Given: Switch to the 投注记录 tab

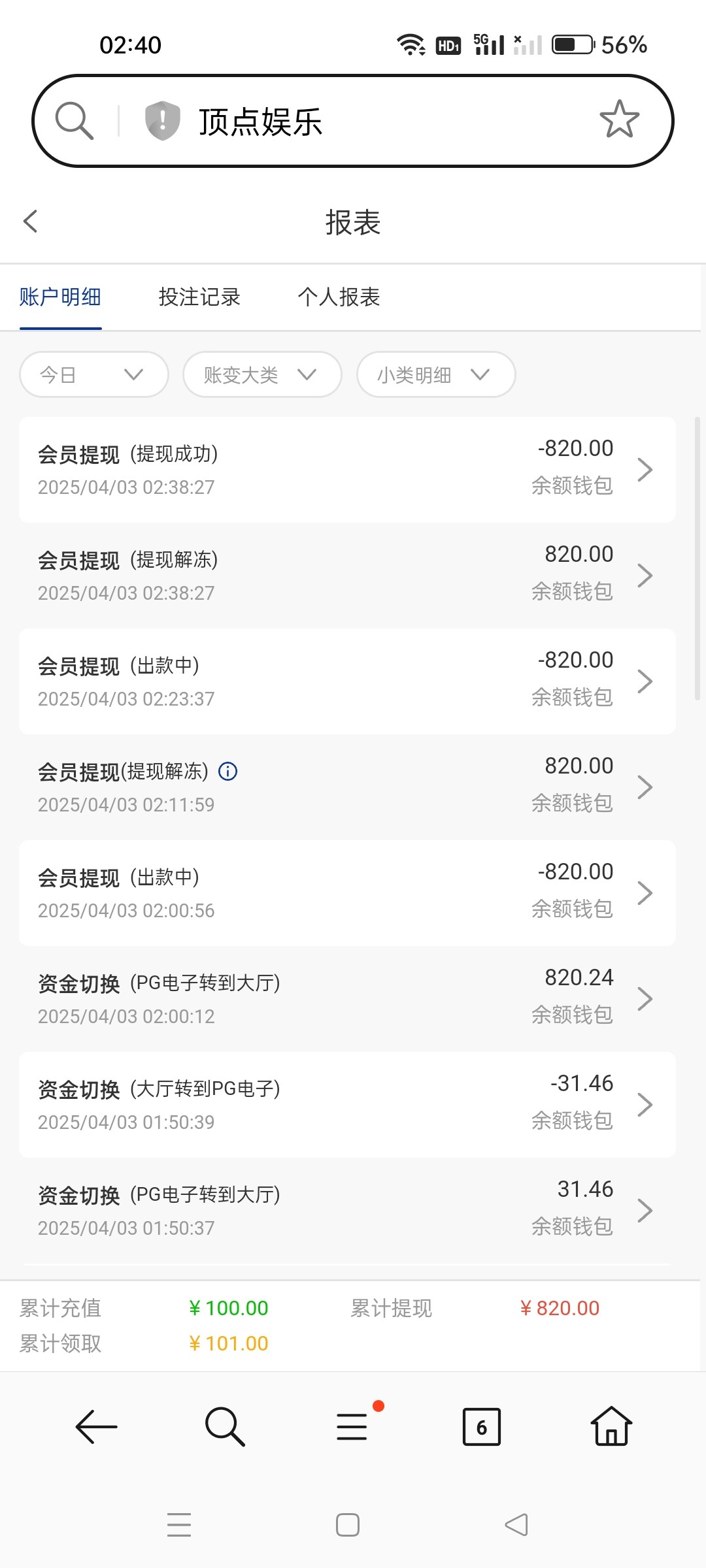Looking at the screenshot, I should coord(199,297).
